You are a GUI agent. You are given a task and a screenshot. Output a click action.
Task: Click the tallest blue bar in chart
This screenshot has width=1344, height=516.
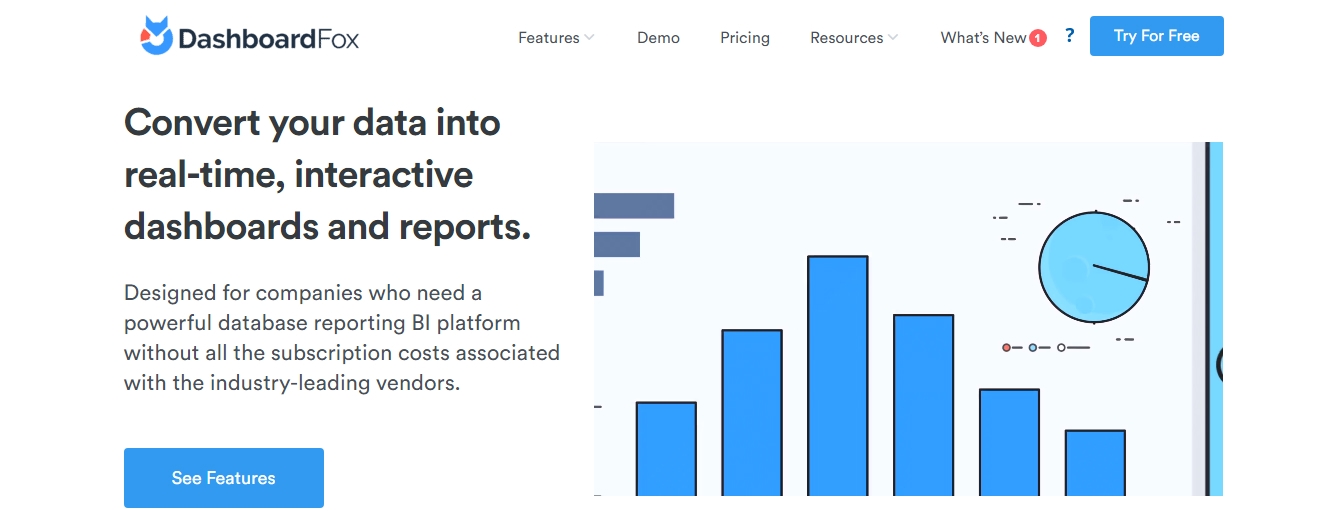point(837,375)
